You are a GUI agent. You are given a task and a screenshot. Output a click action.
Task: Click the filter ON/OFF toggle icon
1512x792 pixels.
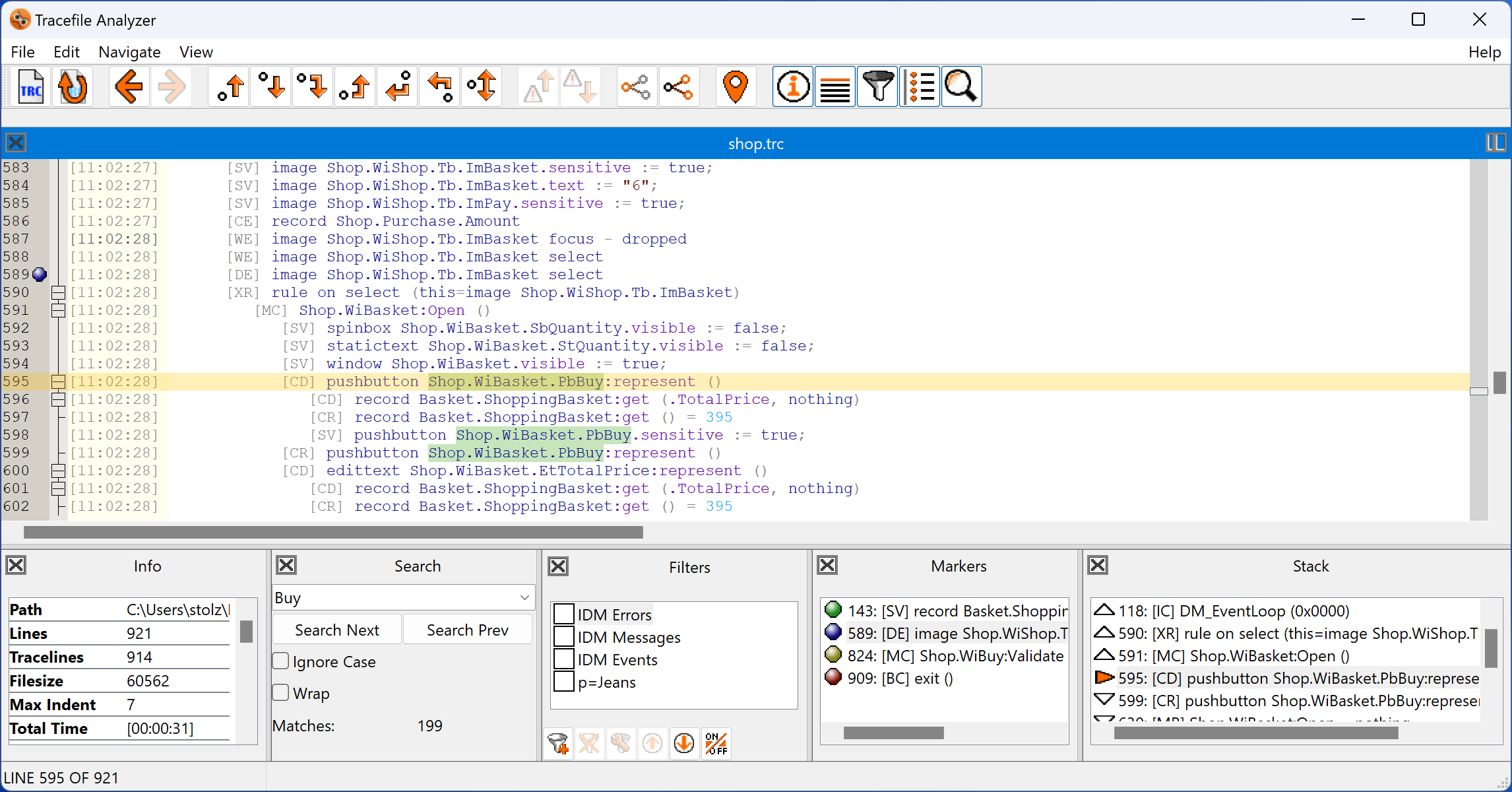[716, 744]
